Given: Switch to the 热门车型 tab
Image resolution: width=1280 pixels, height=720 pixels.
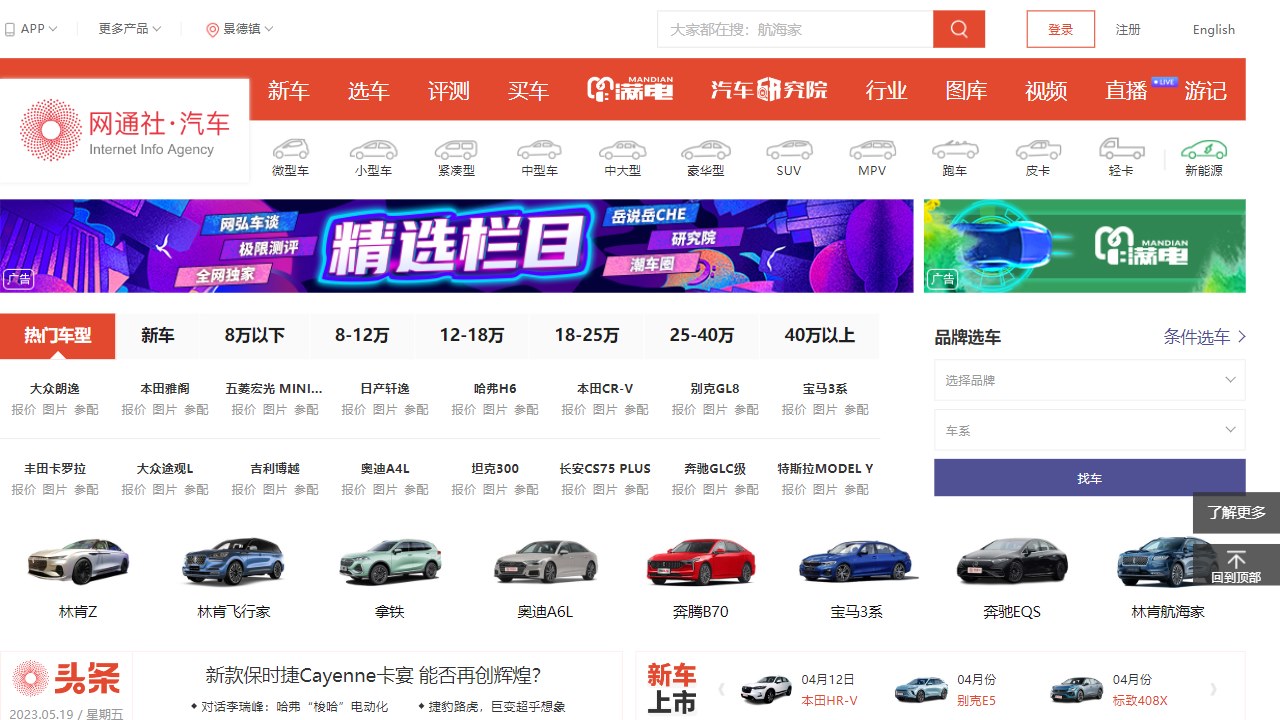Looking at the screenshot, I should coord(58,336).
